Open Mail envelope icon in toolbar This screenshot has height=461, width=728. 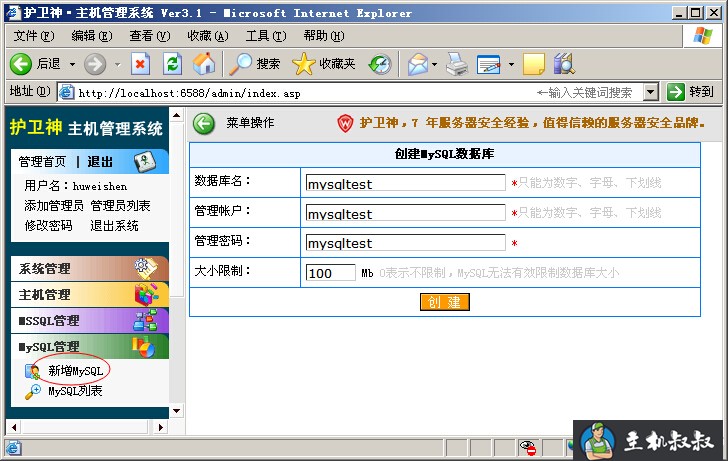(418, 64)
